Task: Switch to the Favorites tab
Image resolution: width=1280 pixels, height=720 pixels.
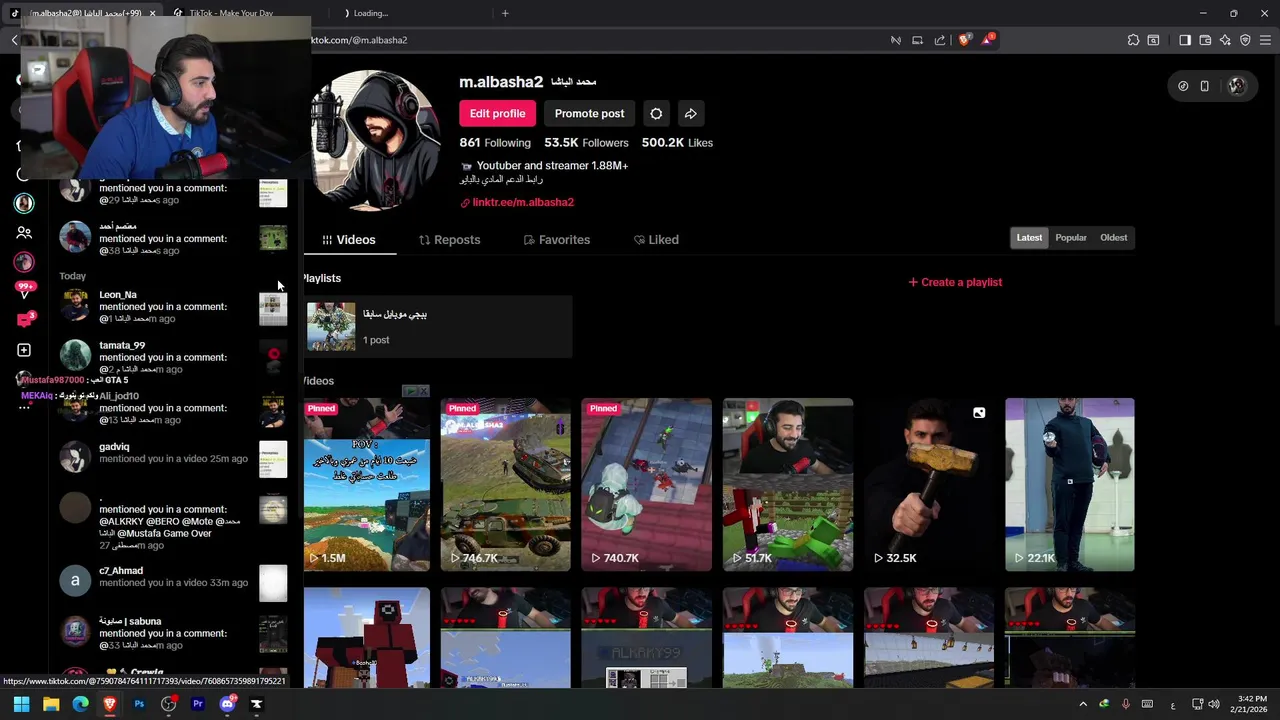Action: coord(557,240)
